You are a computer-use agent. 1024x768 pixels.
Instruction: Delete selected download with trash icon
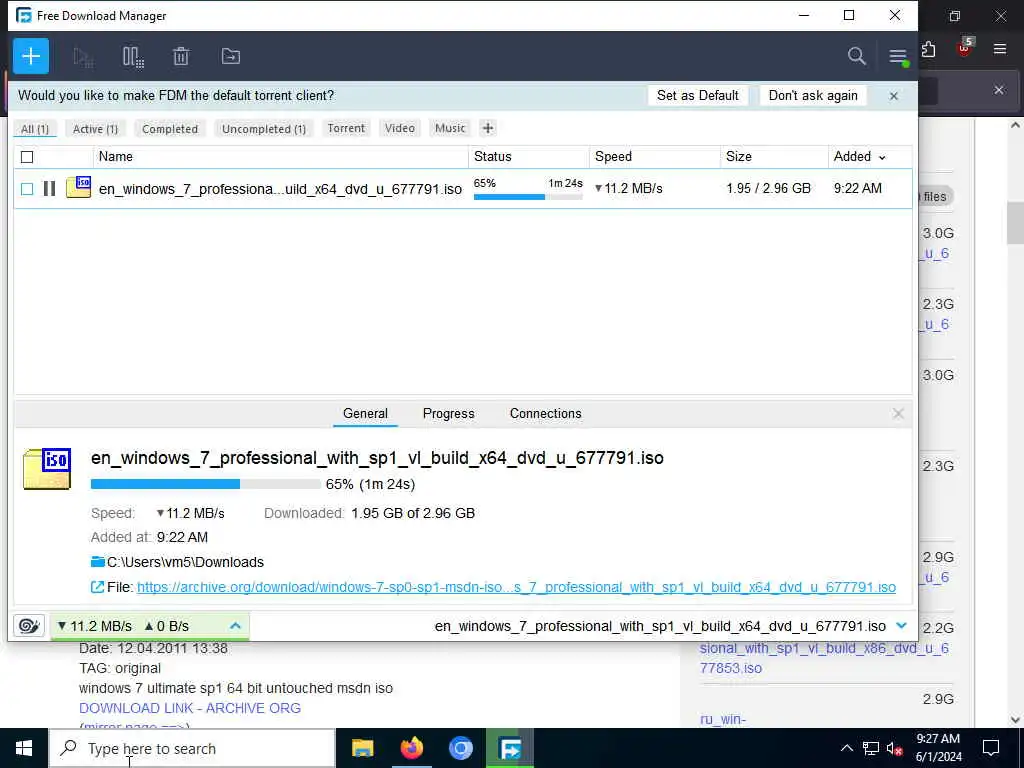coord(181,57)
